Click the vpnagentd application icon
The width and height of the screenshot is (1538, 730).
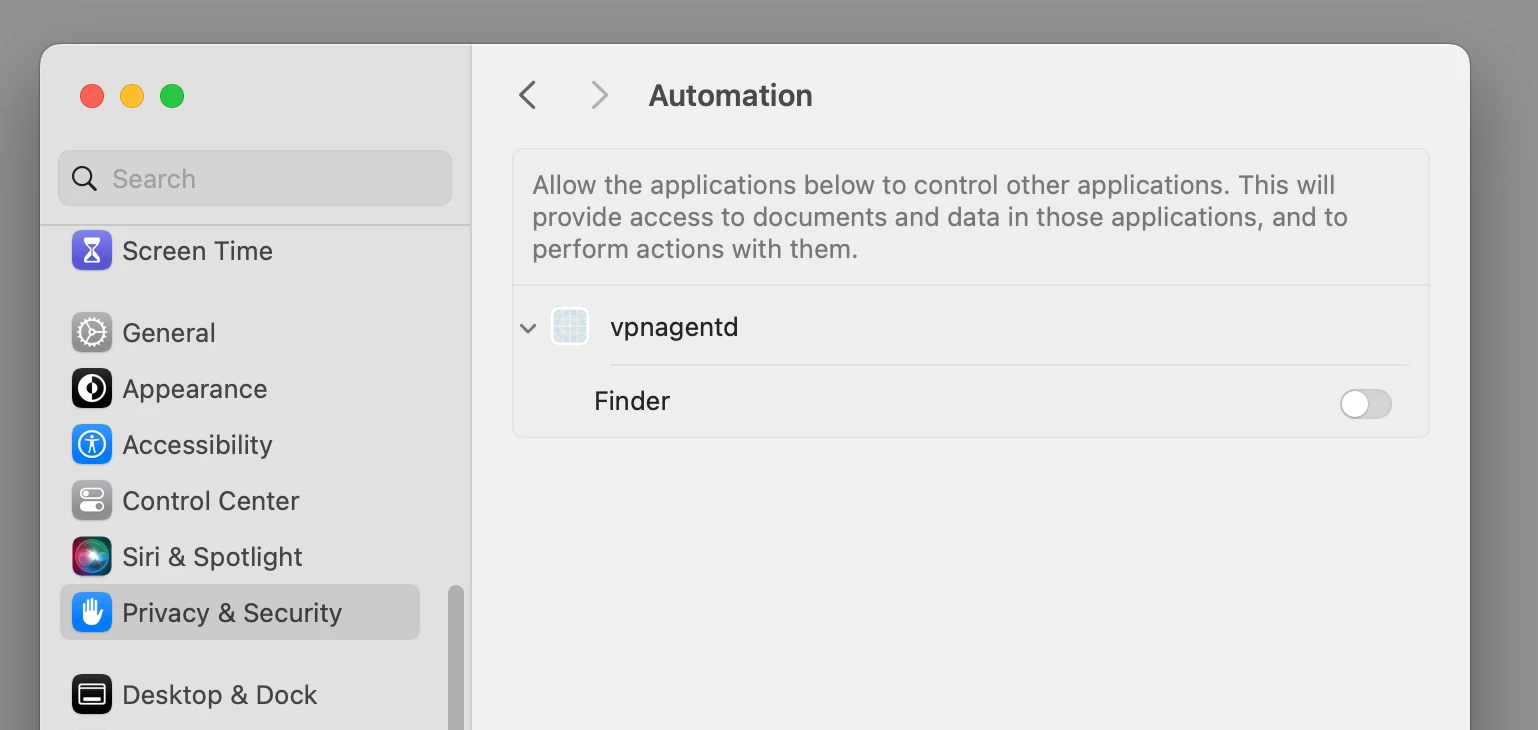click(570, 327)
